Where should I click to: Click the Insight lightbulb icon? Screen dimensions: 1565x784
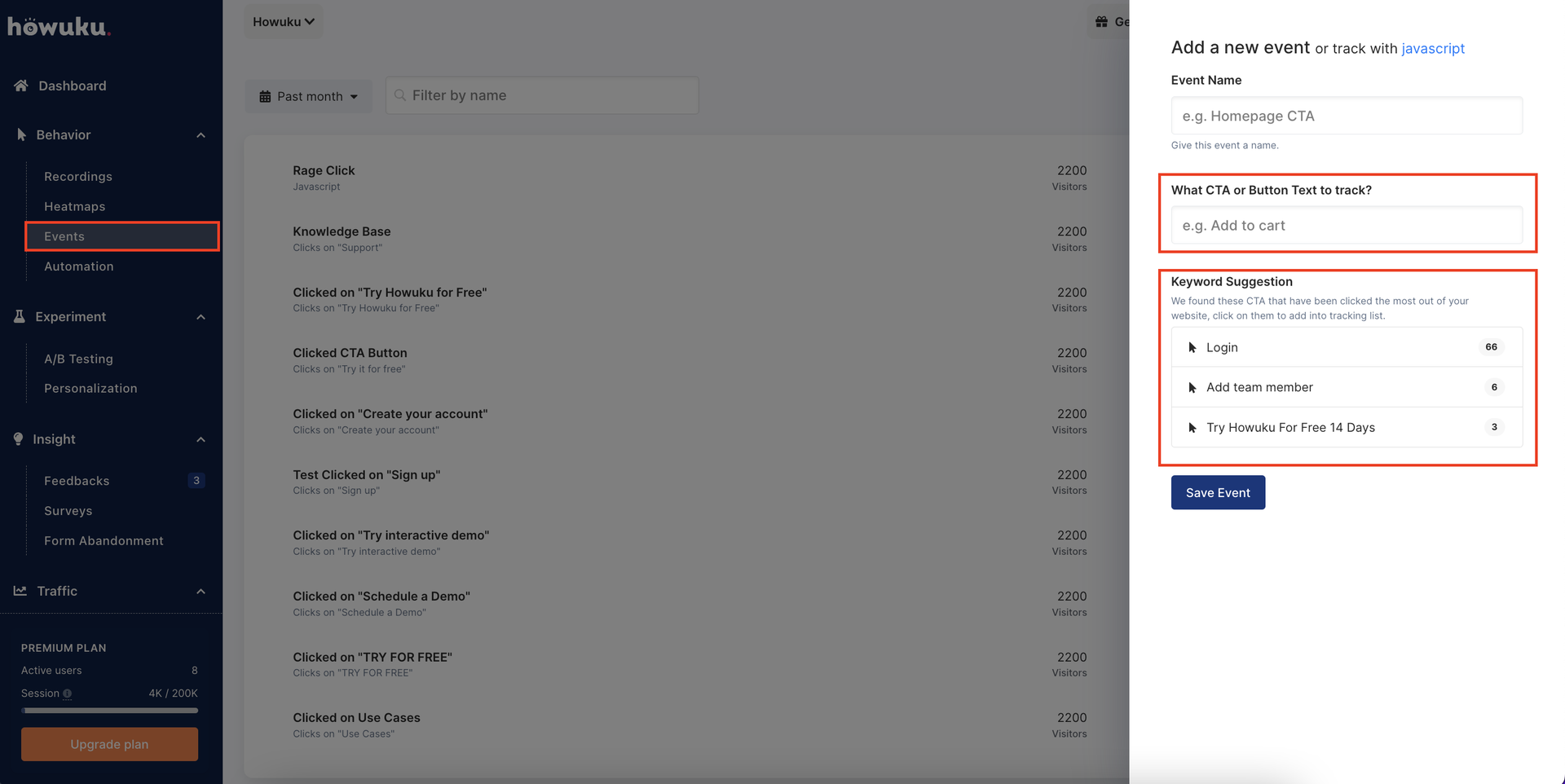tap(19, 438)
